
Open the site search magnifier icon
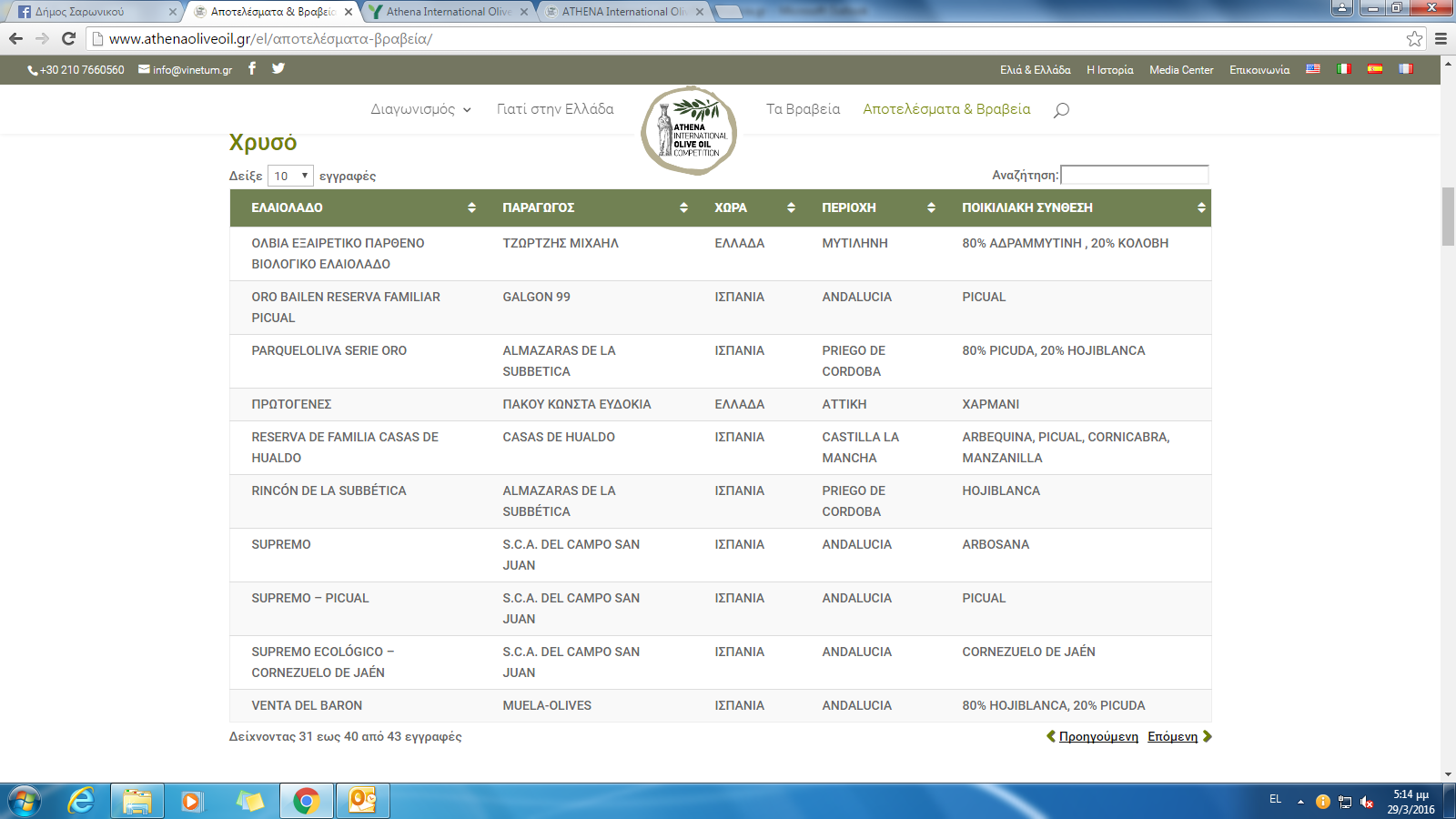[1061, 110]
